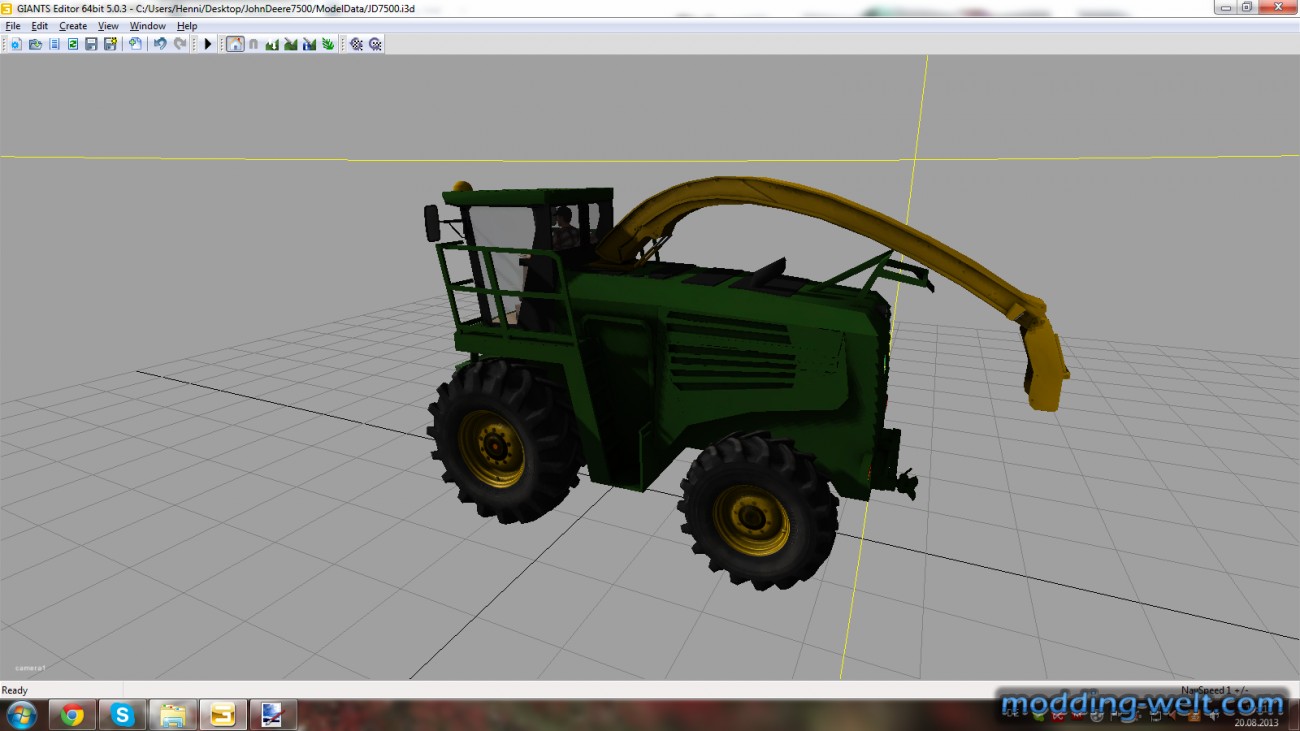The width and height of the screenshot is (1300, 731).
Task: Click the blue document list icon
Action: [54, 44]
